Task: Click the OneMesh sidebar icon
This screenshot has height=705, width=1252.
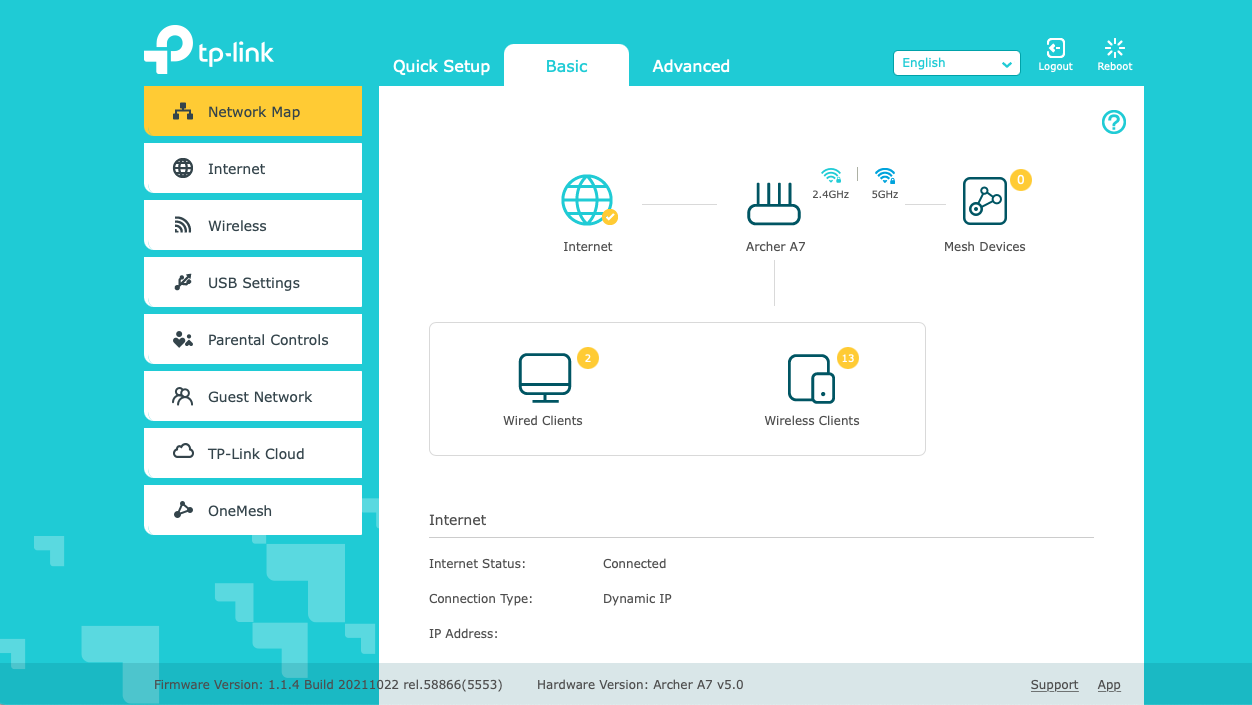Action: 183,510
